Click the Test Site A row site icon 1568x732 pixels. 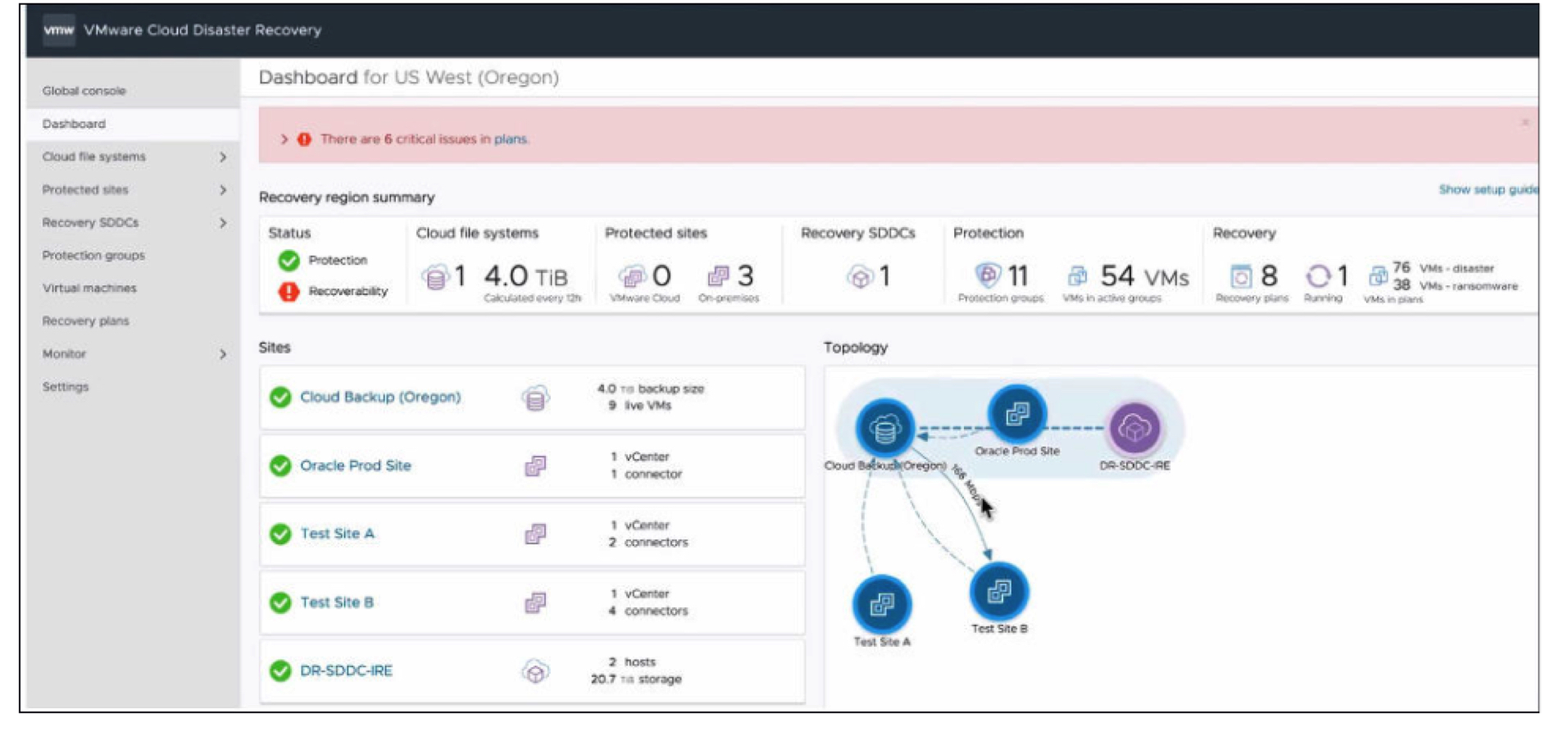point(535,534)
